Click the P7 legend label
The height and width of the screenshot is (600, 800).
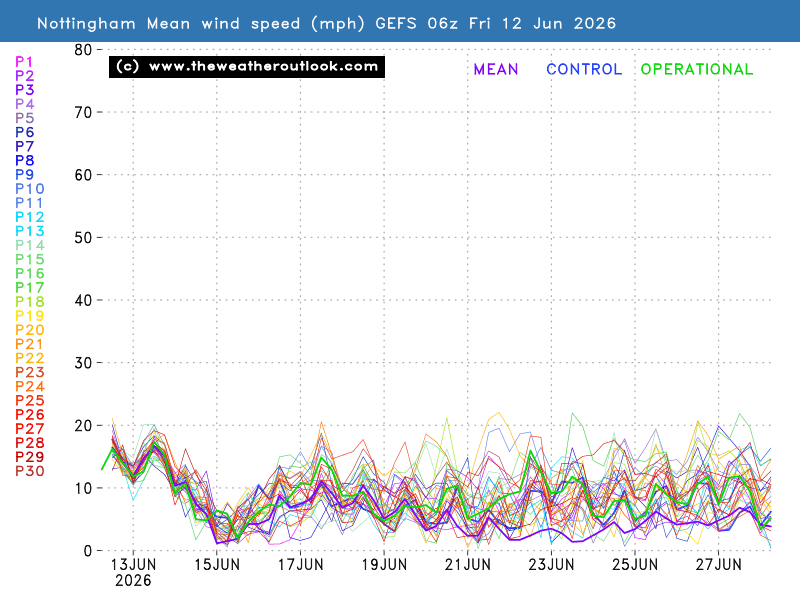24,146
